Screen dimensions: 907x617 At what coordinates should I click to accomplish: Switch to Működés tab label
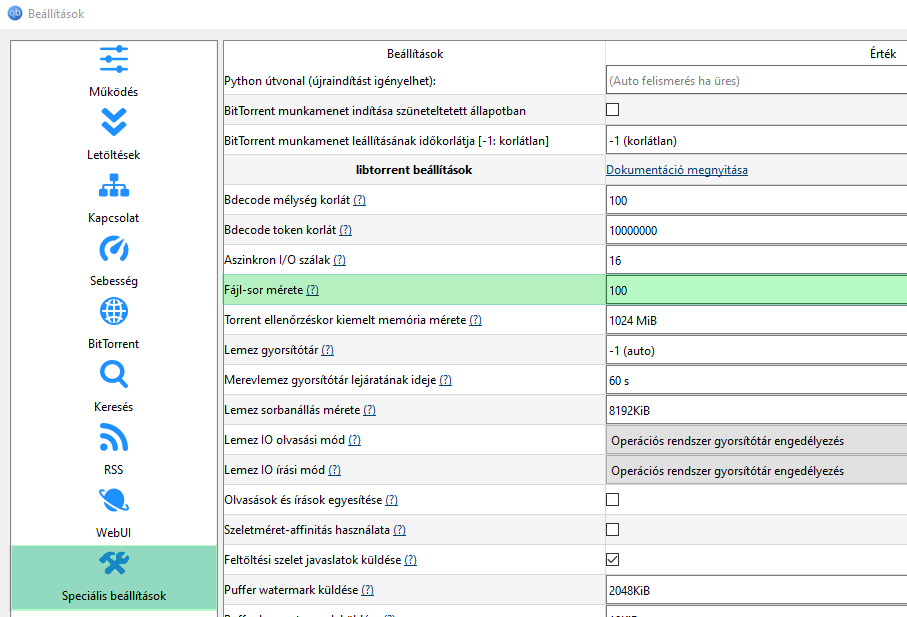pyautogui.click(x=113, y=91)
